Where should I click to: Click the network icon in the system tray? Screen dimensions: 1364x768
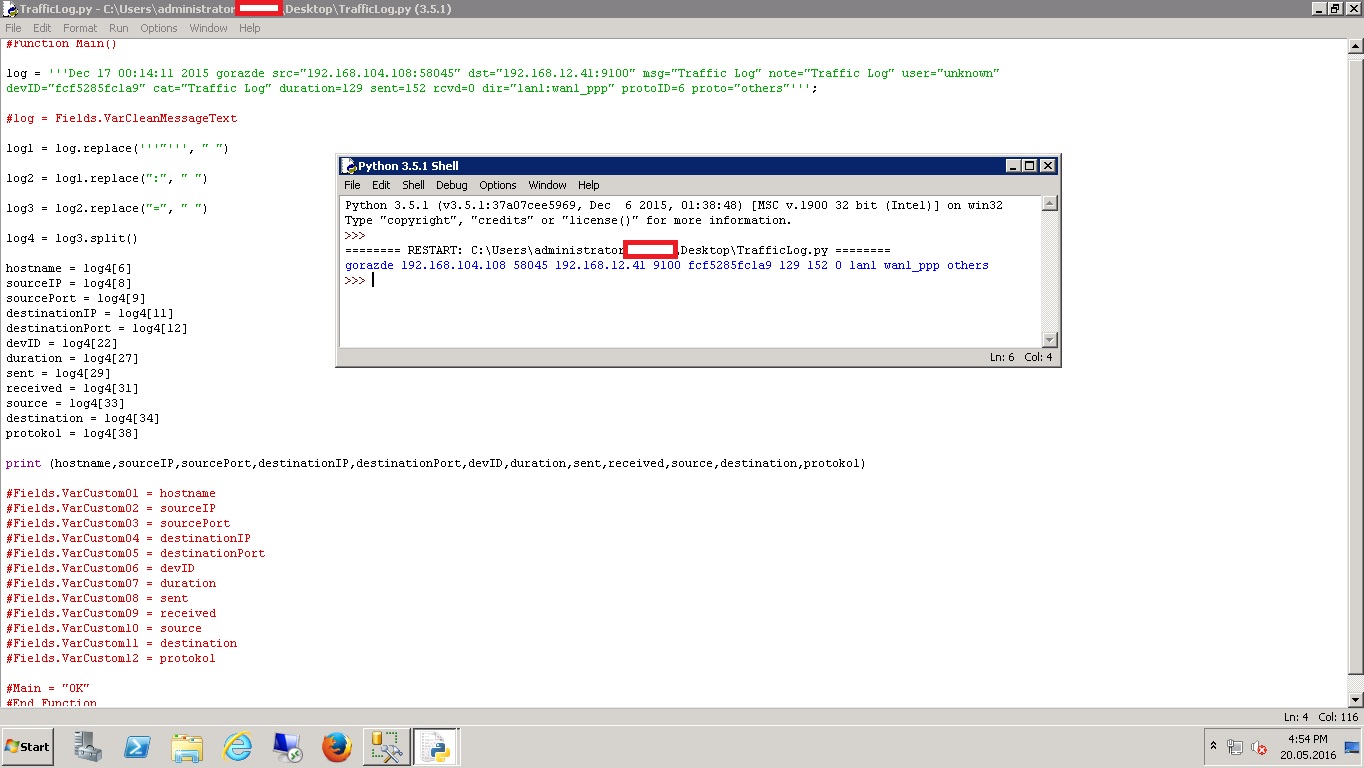click(1234, 748)
